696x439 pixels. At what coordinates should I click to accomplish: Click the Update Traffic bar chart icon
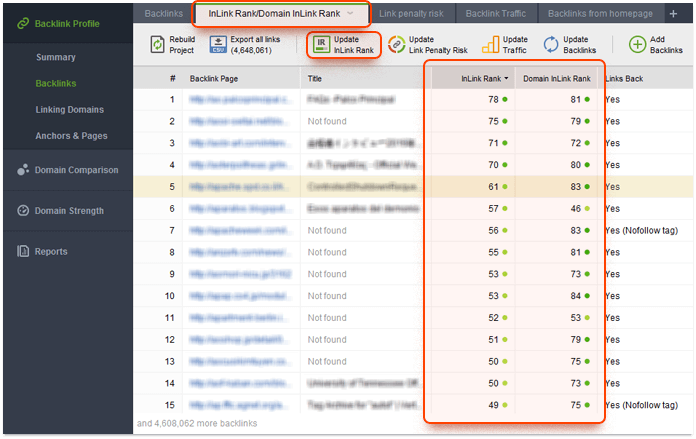tap(490, 45)
